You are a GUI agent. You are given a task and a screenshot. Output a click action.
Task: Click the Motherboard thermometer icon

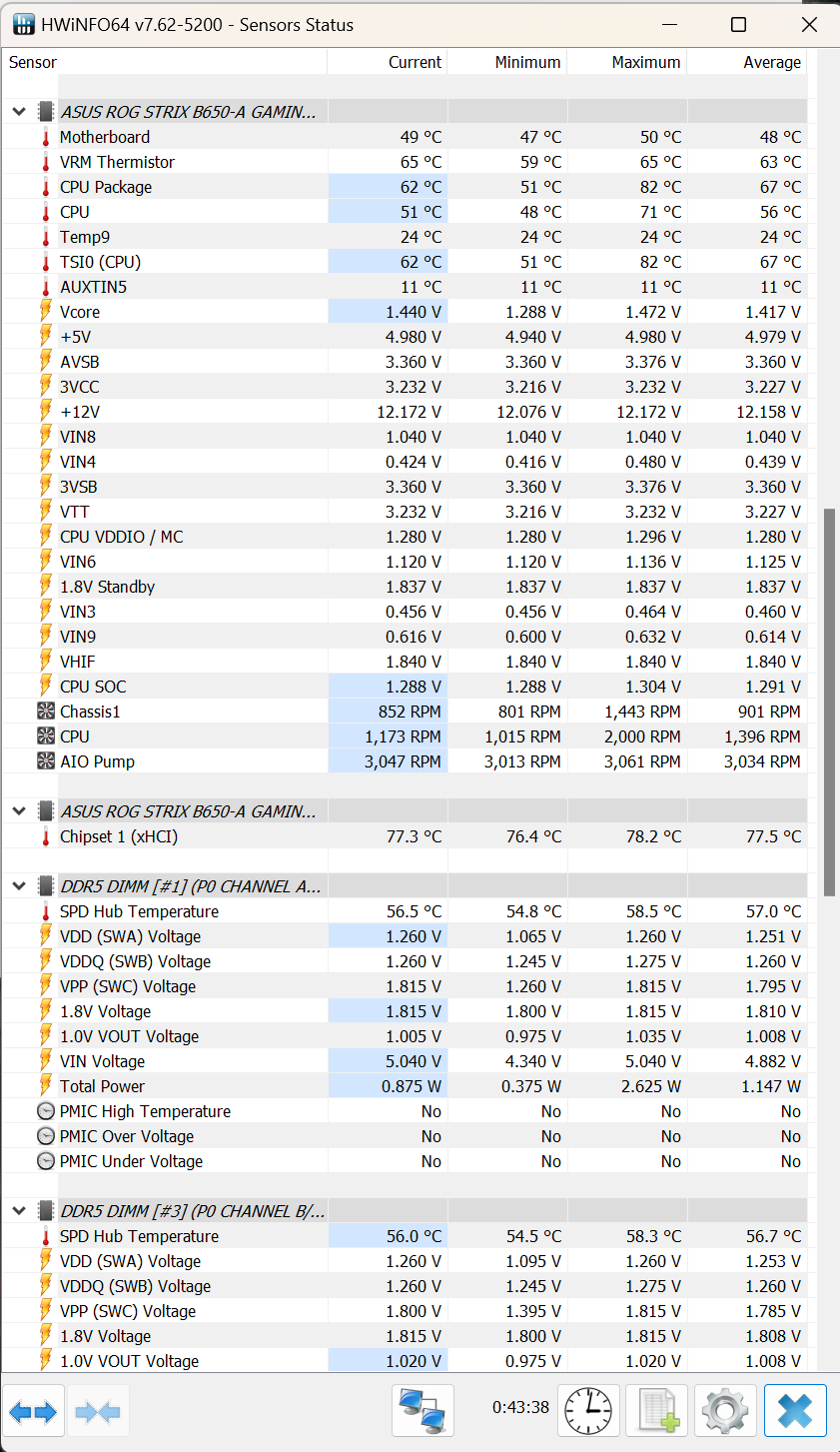[46, 137]
